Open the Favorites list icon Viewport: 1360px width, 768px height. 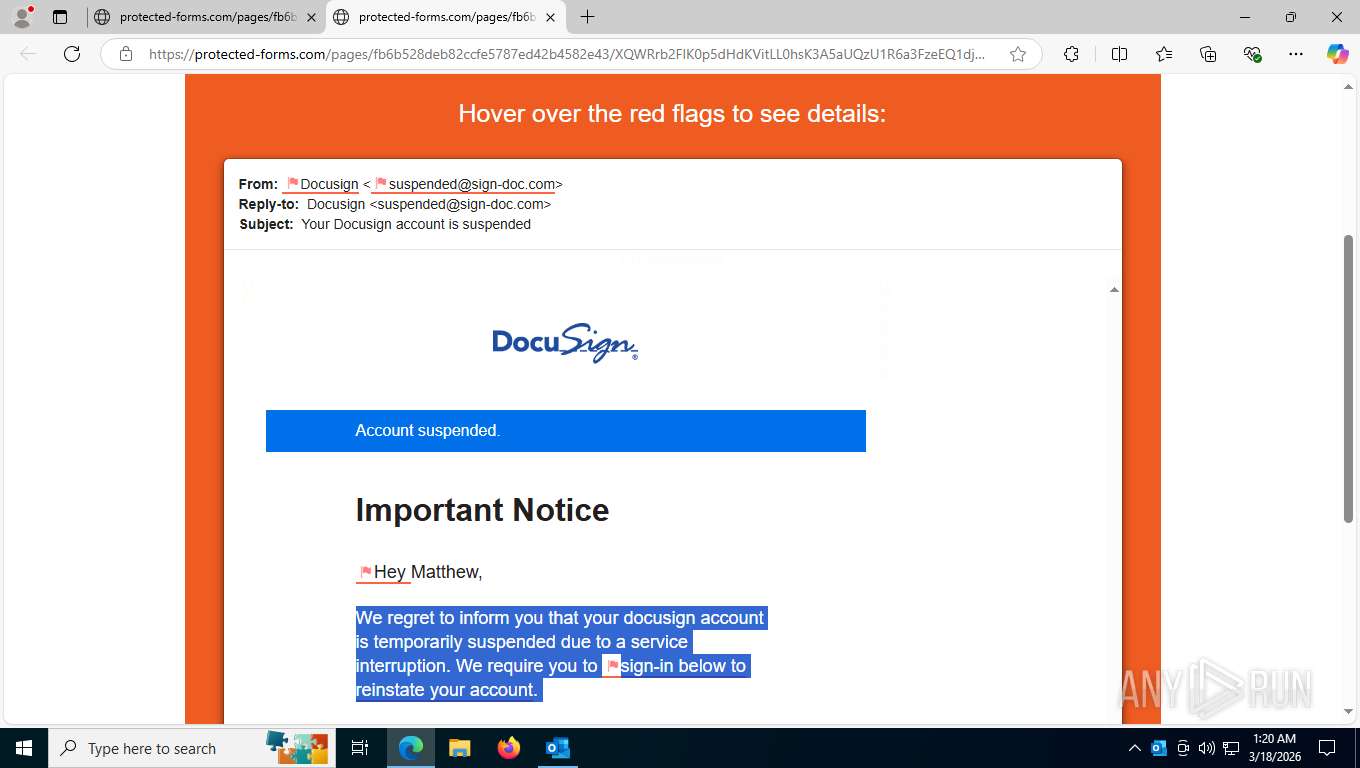(x=1164, y=54)
